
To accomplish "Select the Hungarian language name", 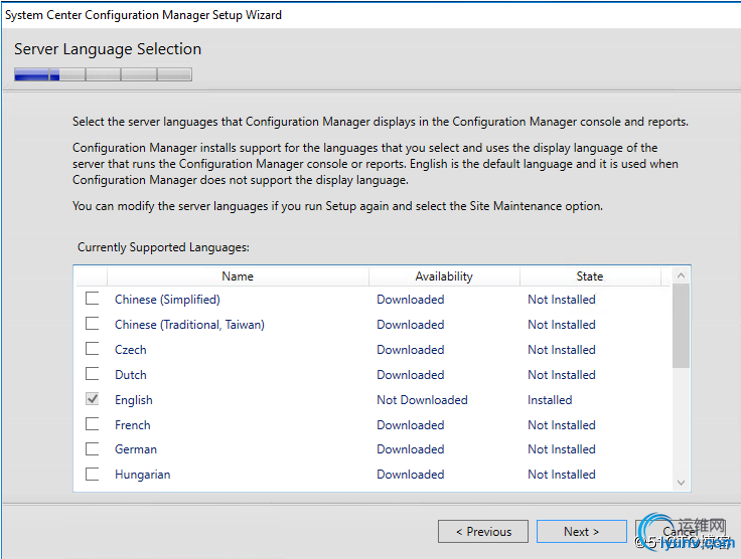I will [142, 474].
